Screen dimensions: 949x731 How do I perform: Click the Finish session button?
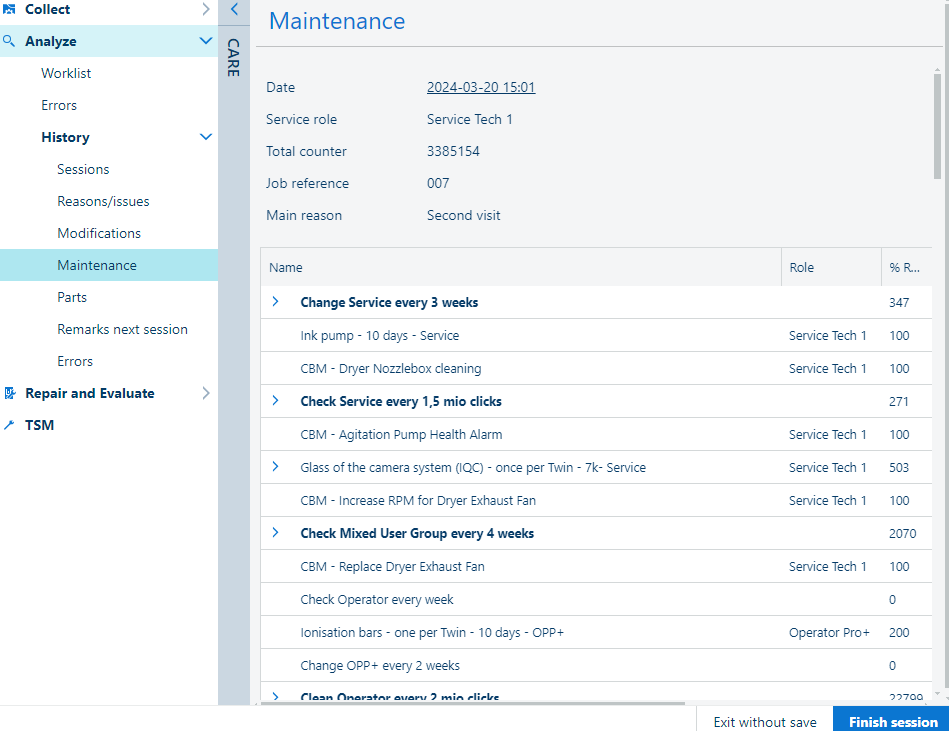(892, 721)
